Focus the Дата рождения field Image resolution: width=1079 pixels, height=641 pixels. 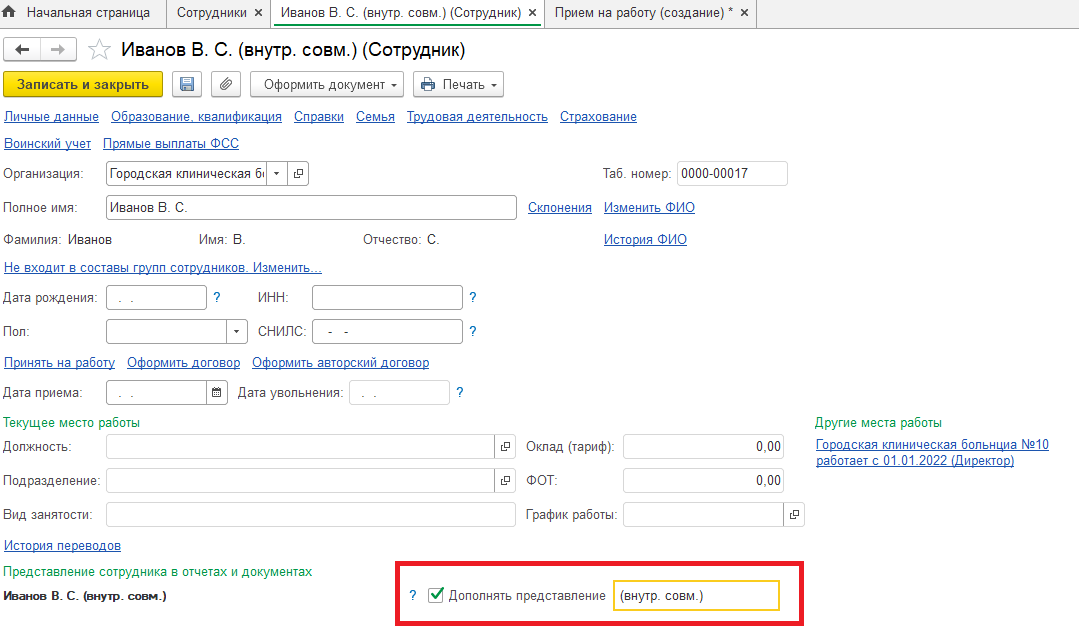click(x=156, y=297)
